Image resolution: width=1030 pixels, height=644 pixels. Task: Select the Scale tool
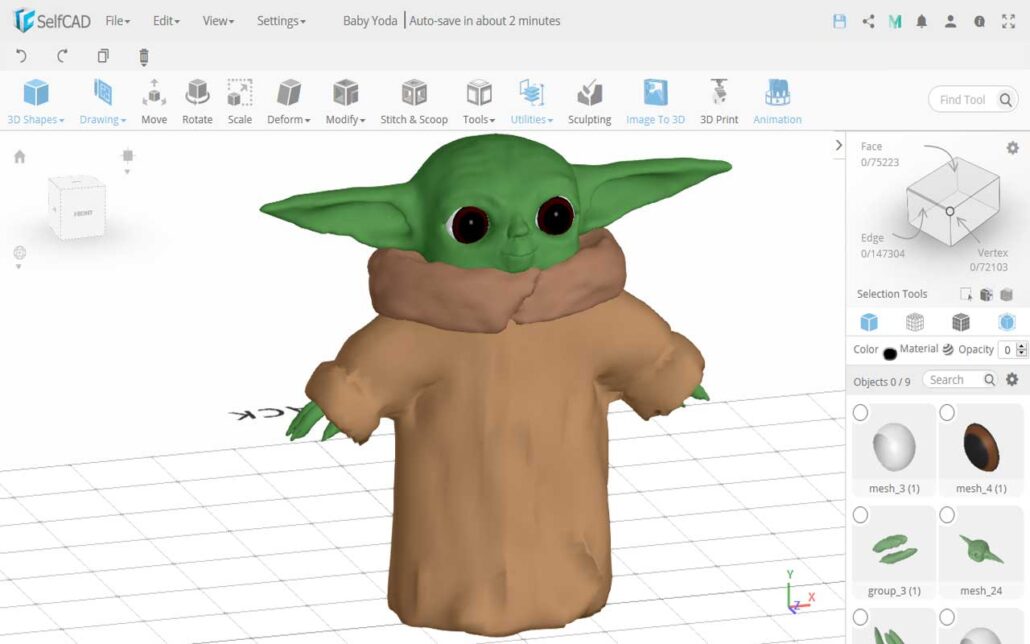tap(239, 100)
